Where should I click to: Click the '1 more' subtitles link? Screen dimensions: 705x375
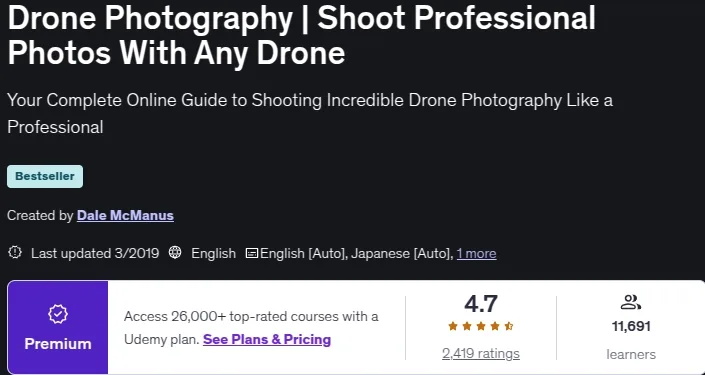point(476,253)
